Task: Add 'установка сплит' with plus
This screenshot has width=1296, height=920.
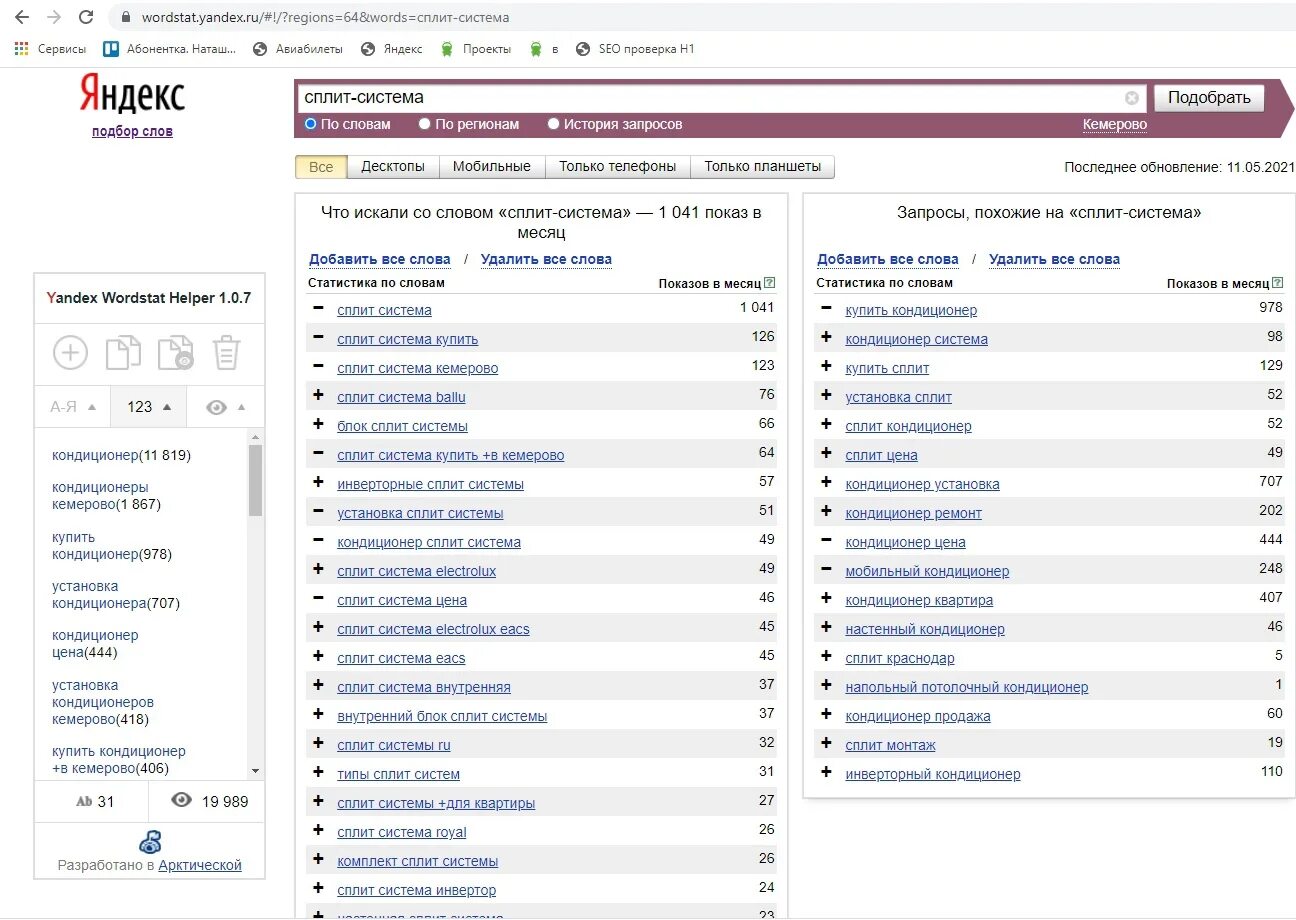Action: (826, 396)
